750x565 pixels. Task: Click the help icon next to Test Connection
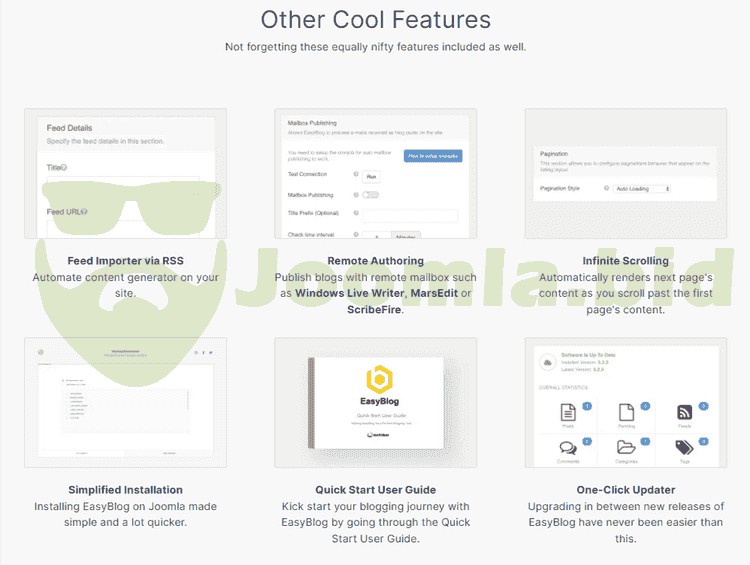(356, 175)
